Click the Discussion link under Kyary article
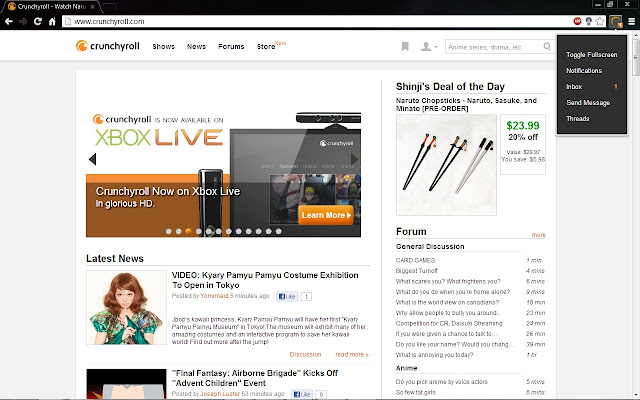The height and width of the screenshot is (400, 640). click(x=305, y=355)
